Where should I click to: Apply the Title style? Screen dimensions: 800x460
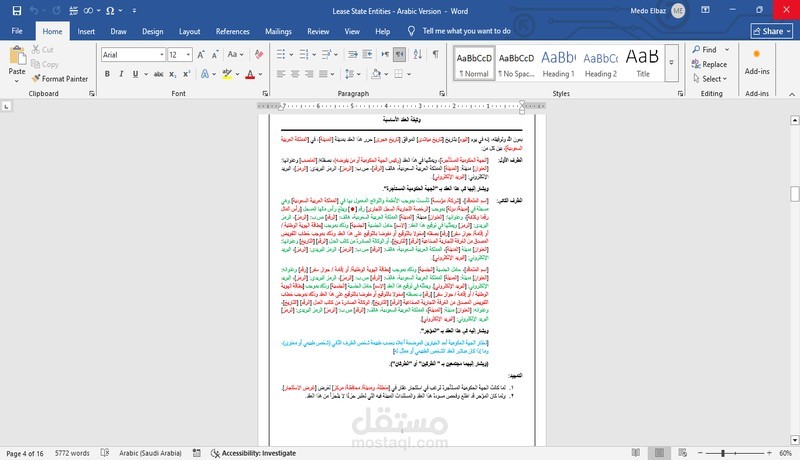(643, 63)
